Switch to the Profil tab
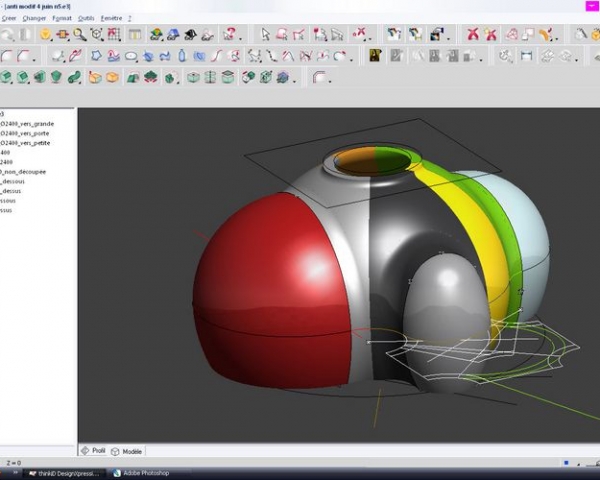The width and height of the screenshot is (600, 480). pos(94,451)
